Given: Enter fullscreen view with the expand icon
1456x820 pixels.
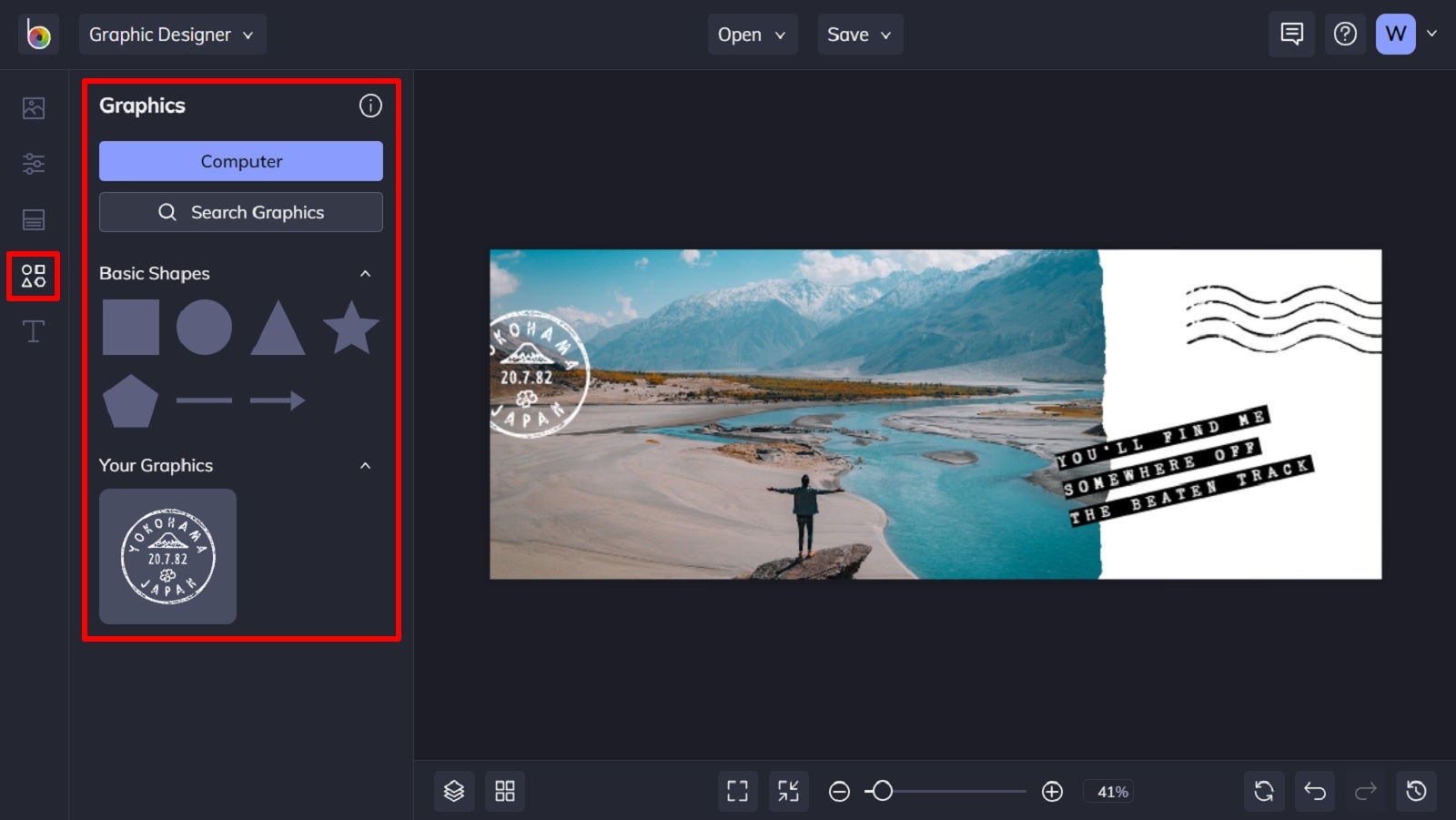Looking at the screenshot, I should click(737, 791).
